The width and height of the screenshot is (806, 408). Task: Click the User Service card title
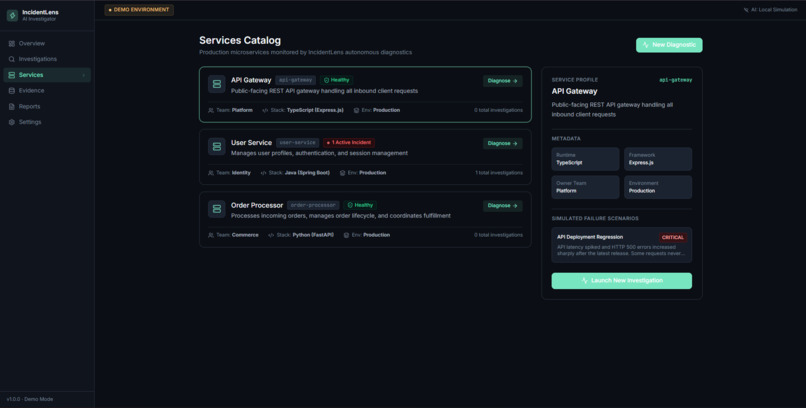pyautogui.click(x=251, y=143)
